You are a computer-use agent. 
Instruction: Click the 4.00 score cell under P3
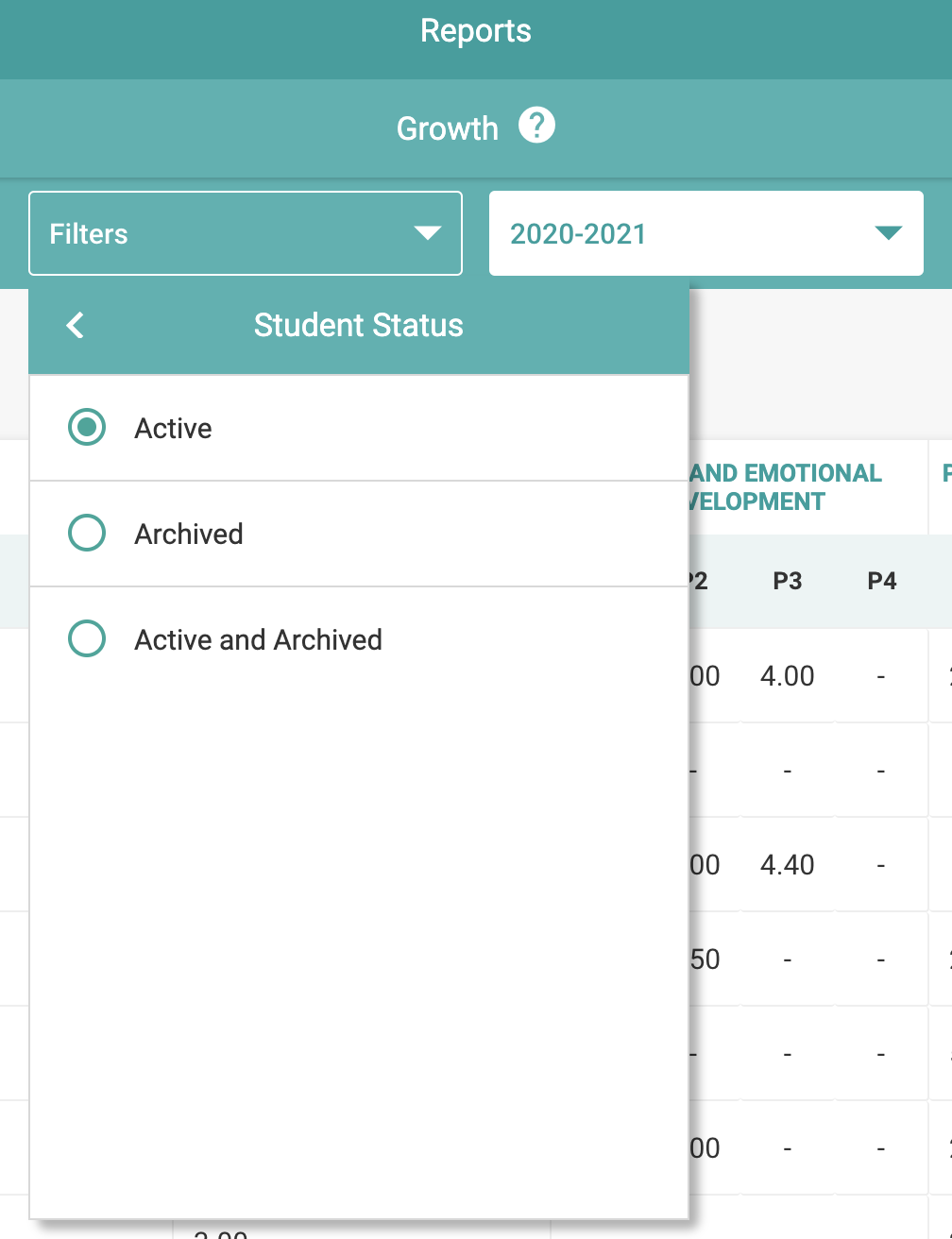(787, 676)
